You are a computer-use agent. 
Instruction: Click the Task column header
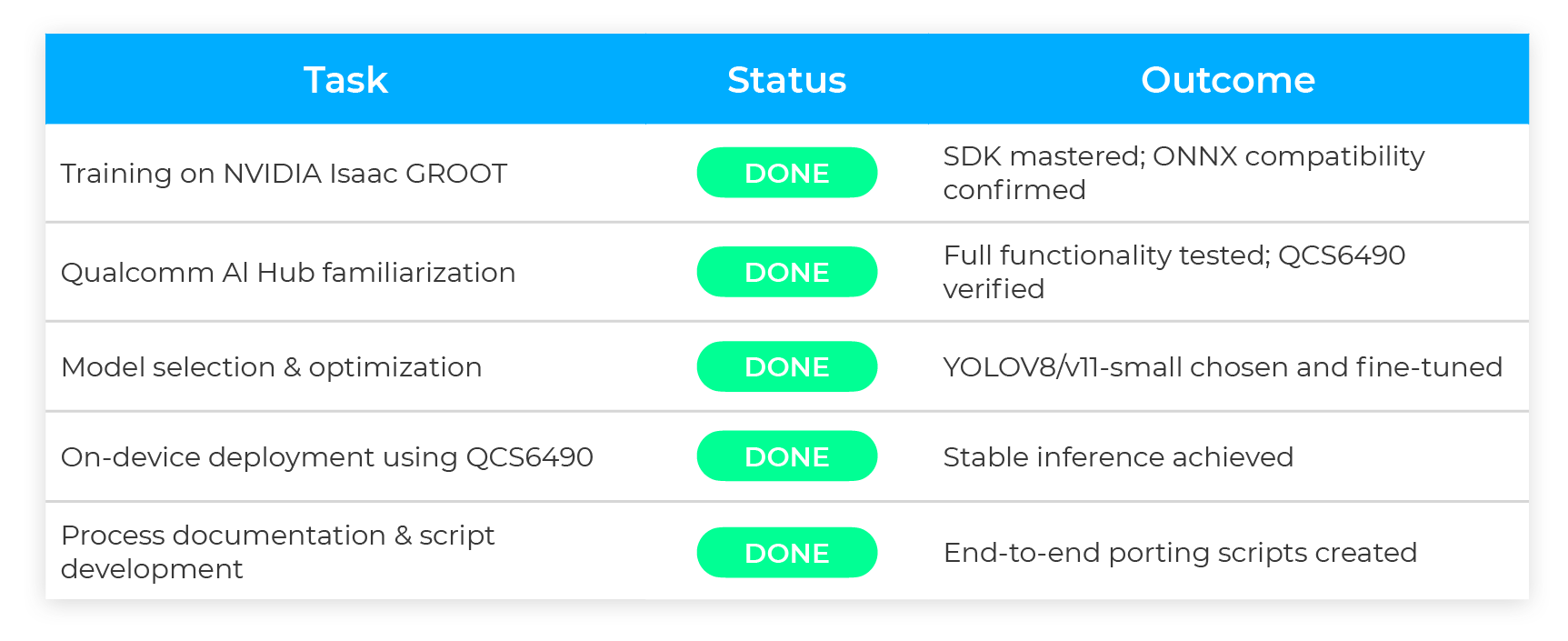[345, 80]
